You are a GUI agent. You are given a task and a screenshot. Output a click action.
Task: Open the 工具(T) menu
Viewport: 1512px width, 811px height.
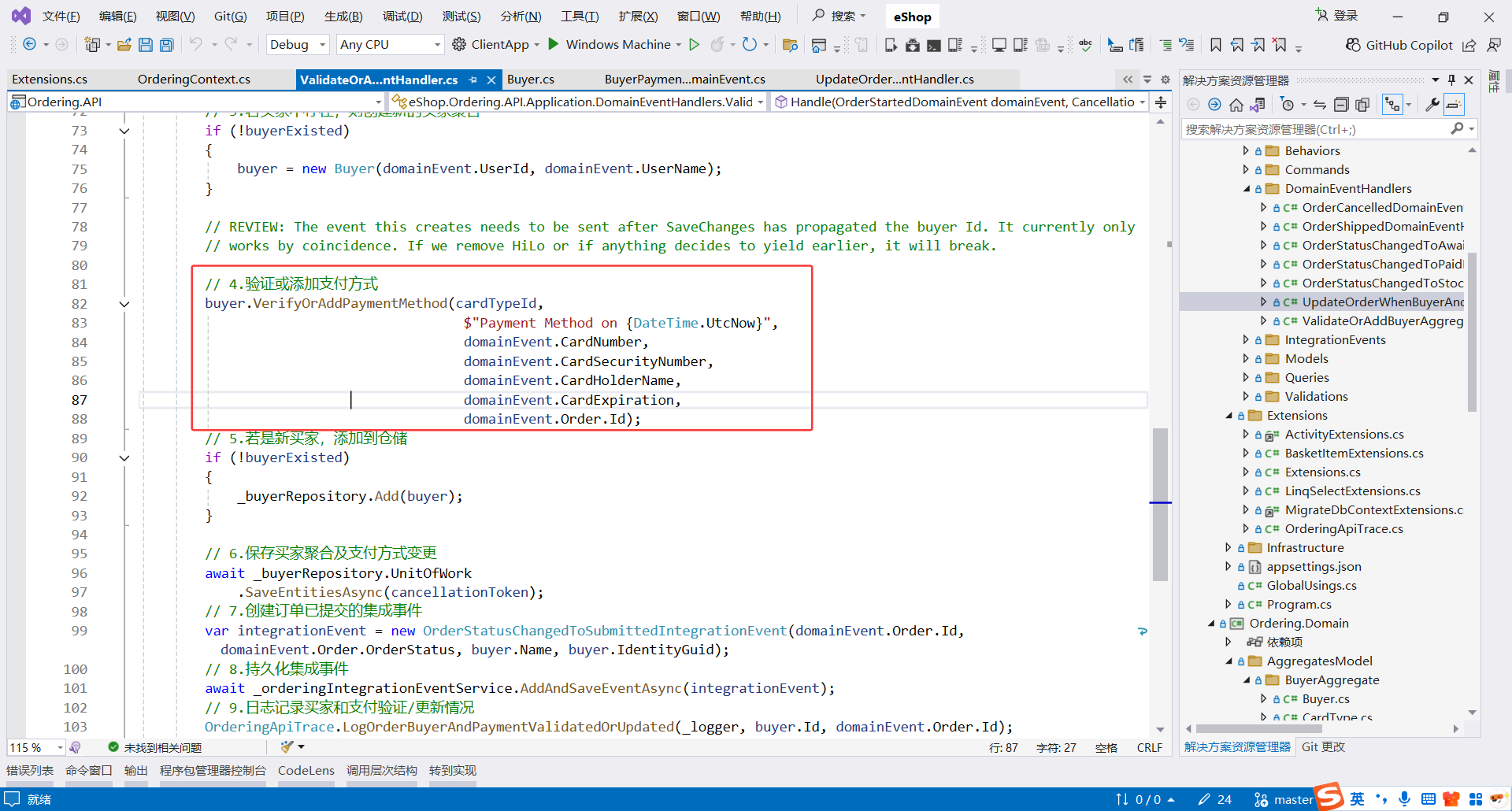580,17
